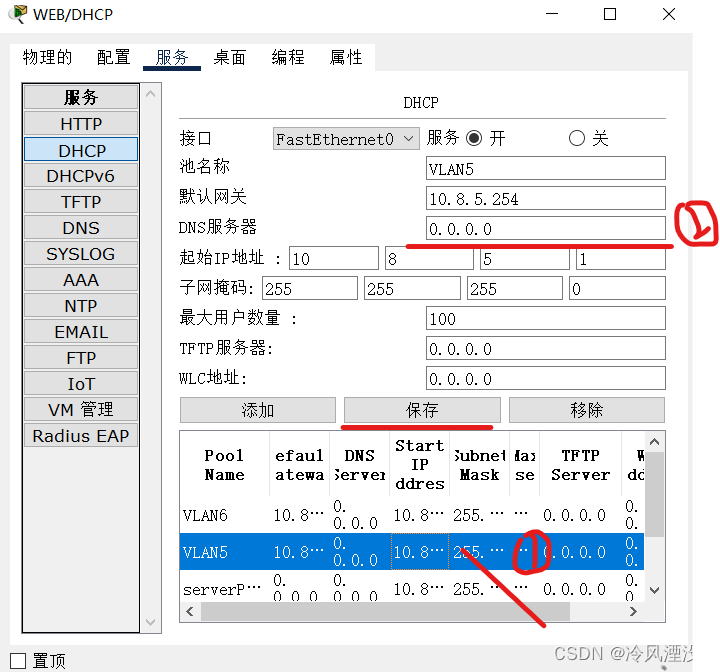Turn DHCP service on with 开 radio

[474, 138]
